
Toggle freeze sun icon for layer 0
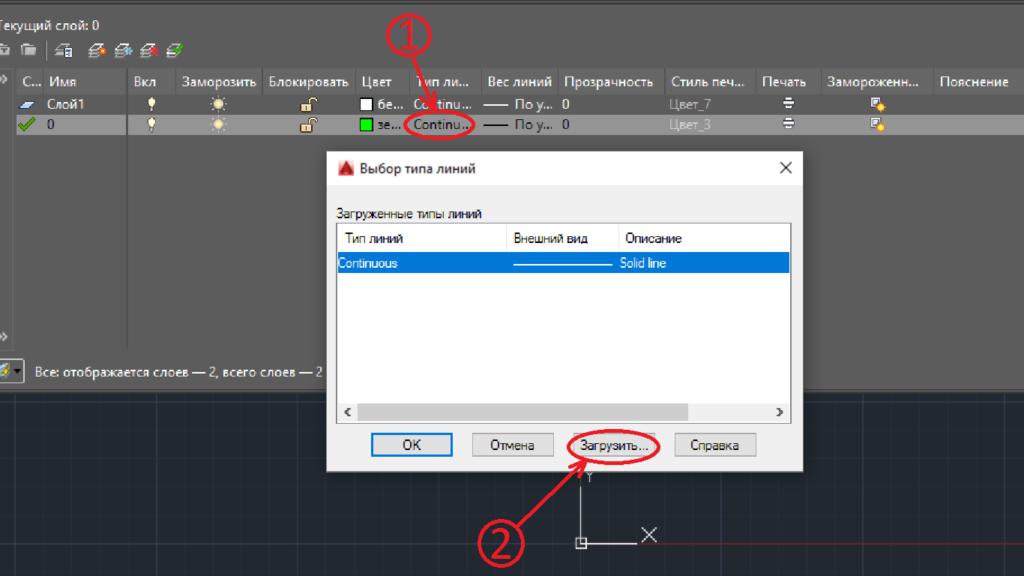pos(218,125)
